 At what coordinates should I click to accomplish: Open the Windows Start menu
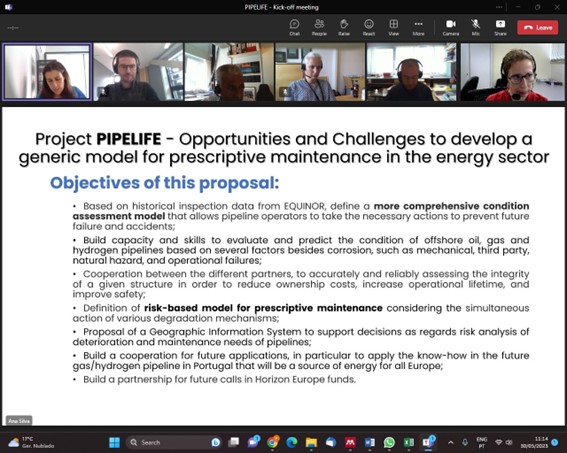pyautogui.click(x=115, y=442)
